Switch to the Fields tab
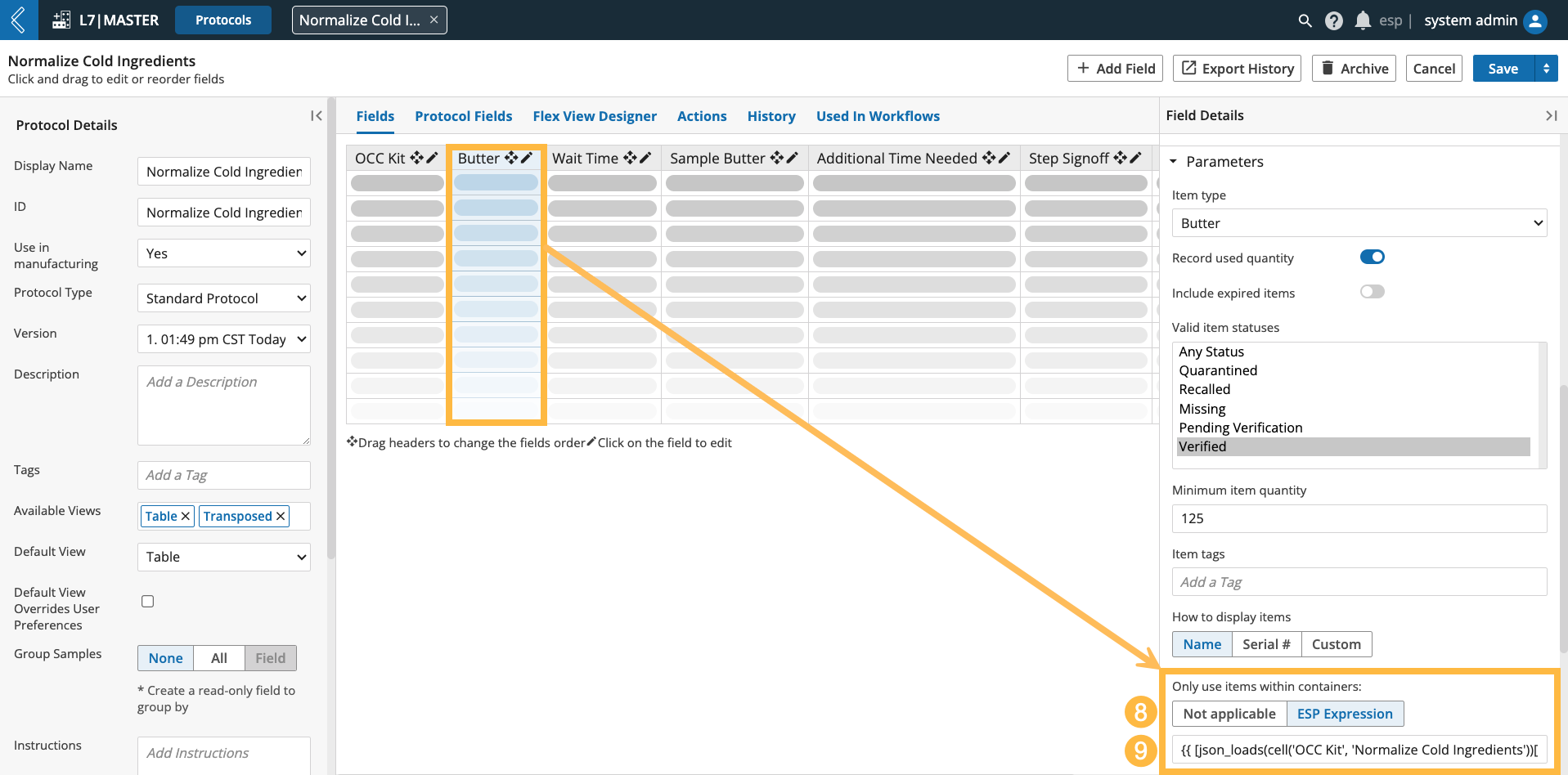This screenshot has height=775, width=1568. [x=375, y=116]
